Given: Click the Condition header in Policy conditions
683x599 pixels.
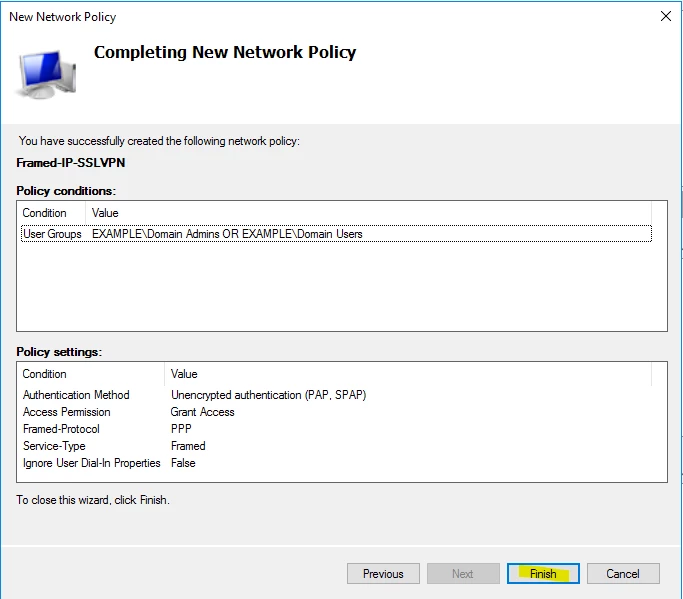Looking at the screenshot, I should point(51,213).
